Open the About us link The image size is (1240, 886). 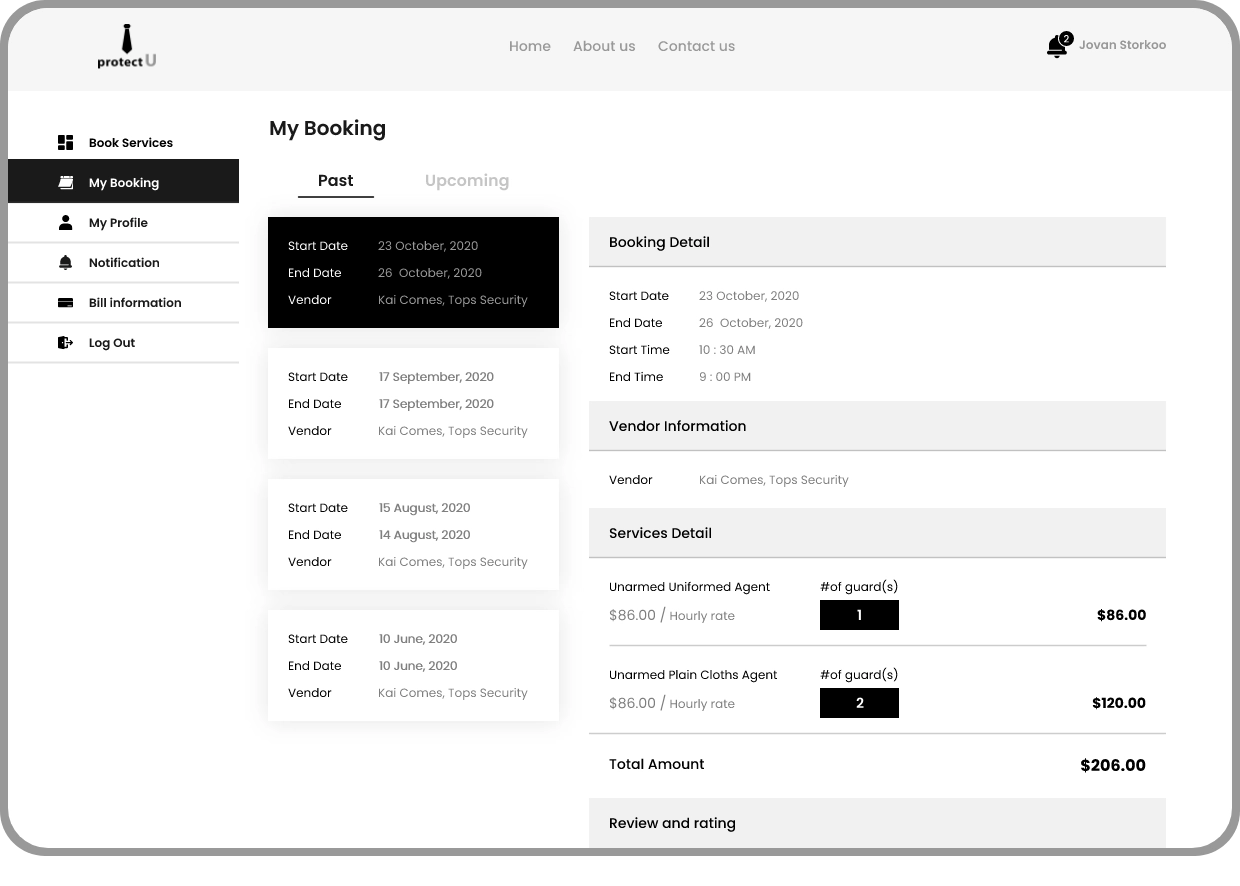(x=603, y=47)
